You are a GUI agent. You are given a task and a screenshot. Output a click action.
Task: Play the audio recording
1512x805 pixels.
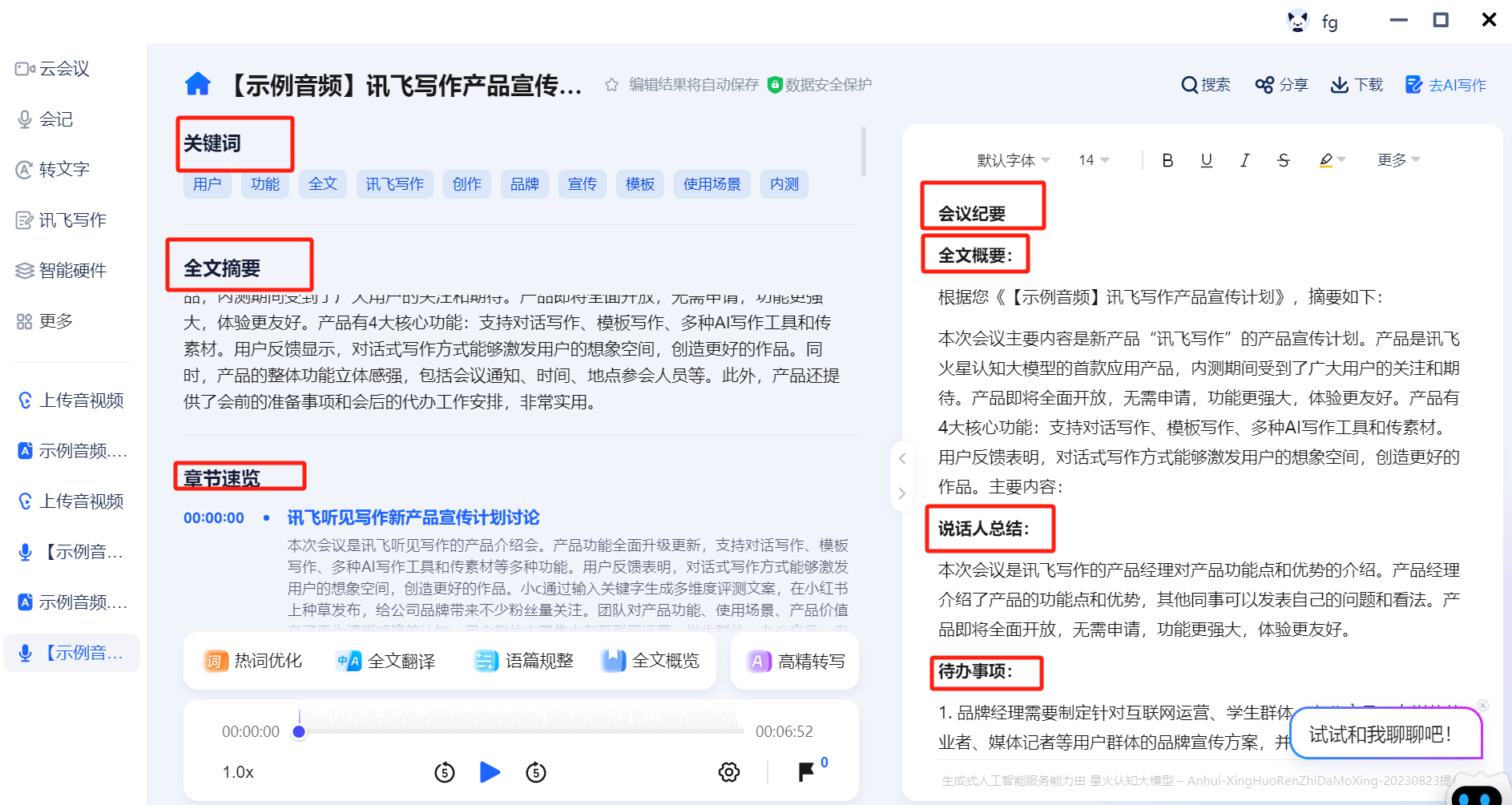[490, 772]
